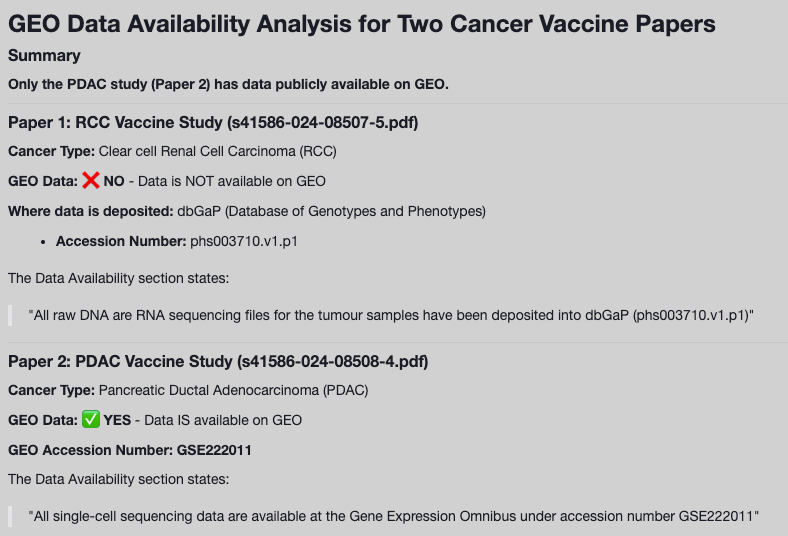Click the GEO Accession Number GSE222011 line

(x=130, y=450)
